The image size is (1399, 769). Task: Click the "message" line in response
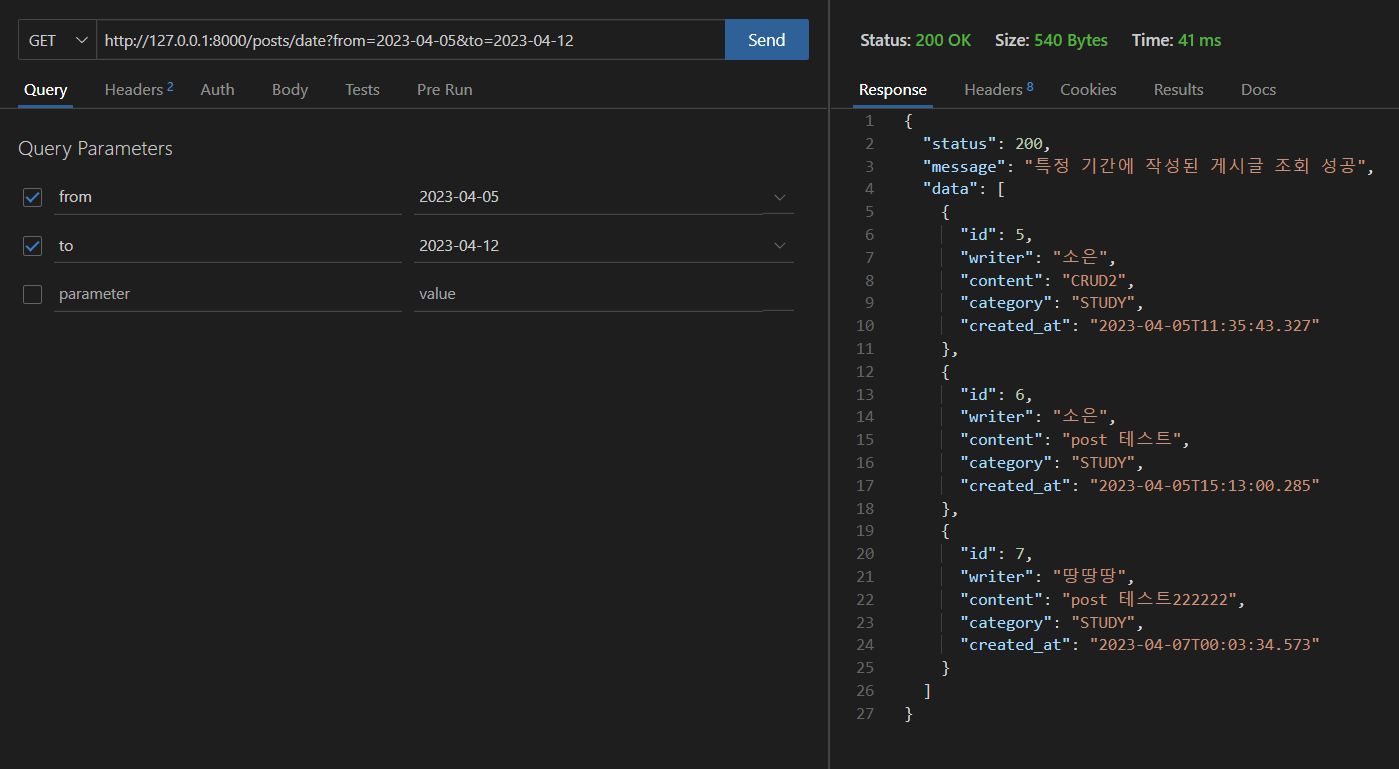[1149, 166]
